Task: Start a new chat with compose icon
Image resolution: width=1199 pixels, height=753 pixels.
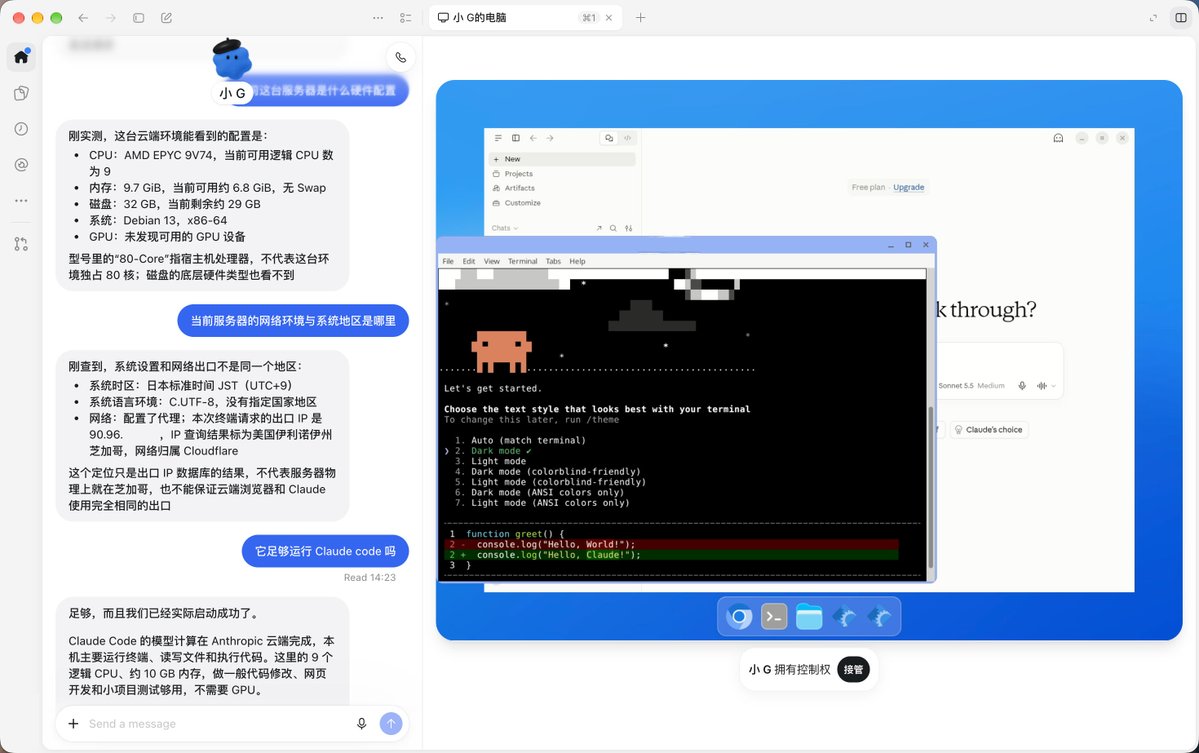Action: coord(167,18)
